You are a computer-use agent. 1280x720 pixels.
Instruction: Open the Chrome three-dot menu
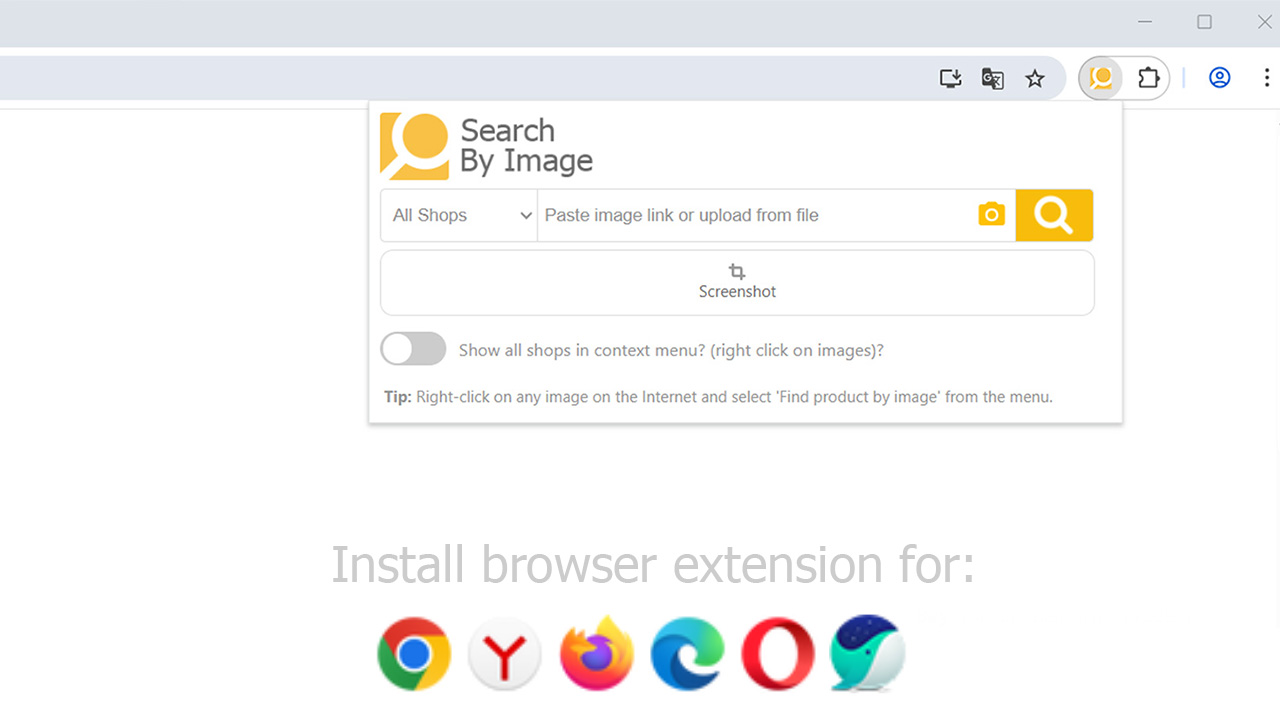[1266, 78]
